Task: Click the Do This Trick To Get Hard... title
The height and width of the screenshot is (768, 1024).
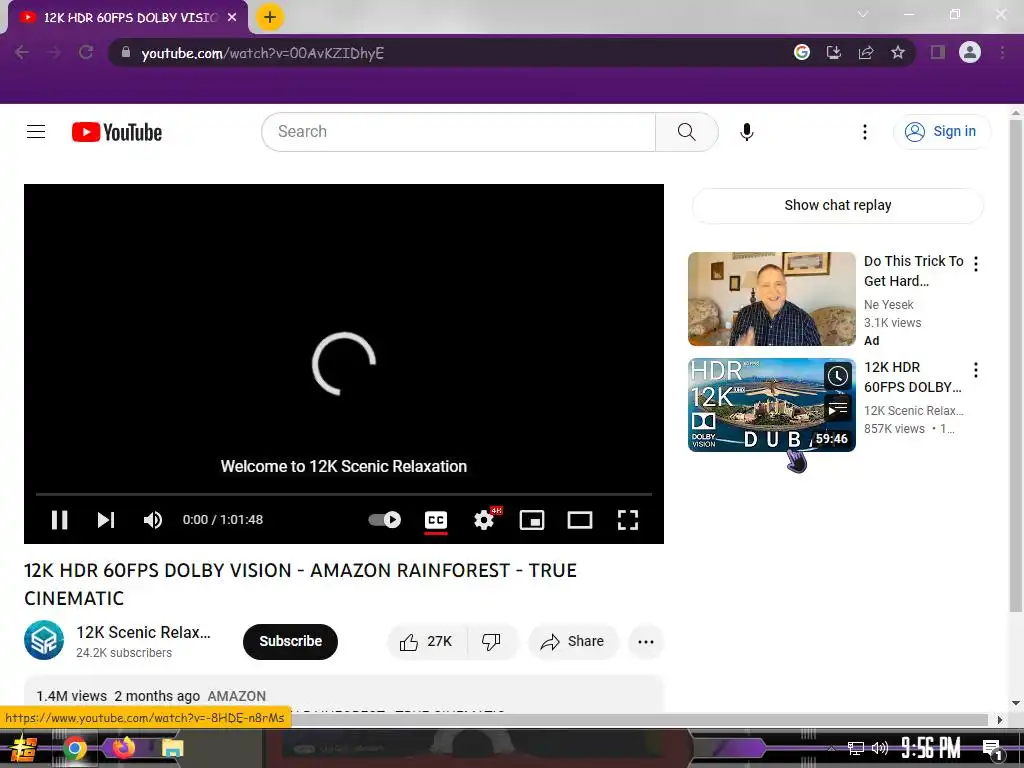Action: 914,271
